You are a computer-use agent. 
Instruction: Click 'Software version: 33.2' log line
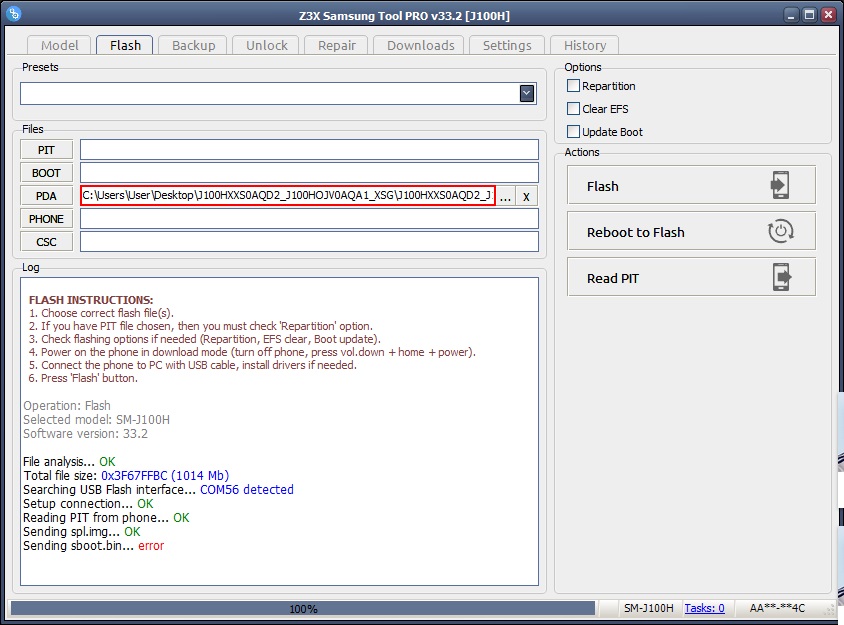[85, 434]
